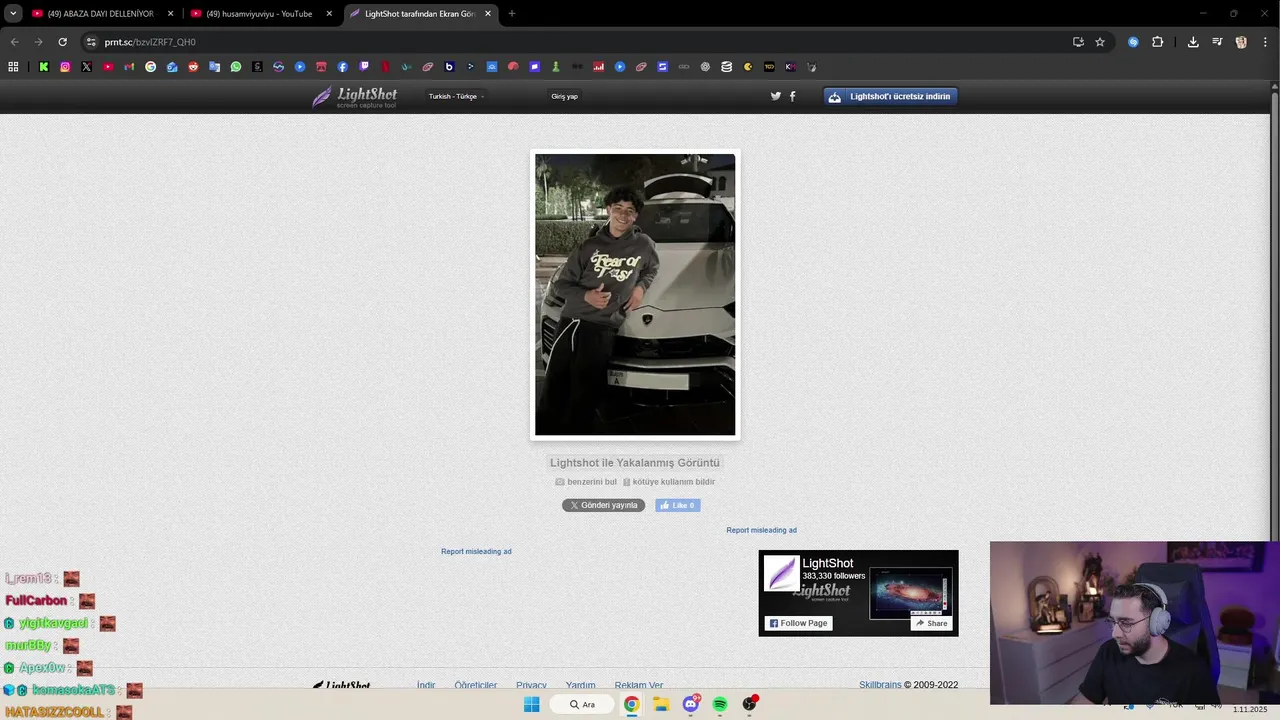1280x720 pixels.
Task: Install page as app icon in address bar
Action: 1078,42
